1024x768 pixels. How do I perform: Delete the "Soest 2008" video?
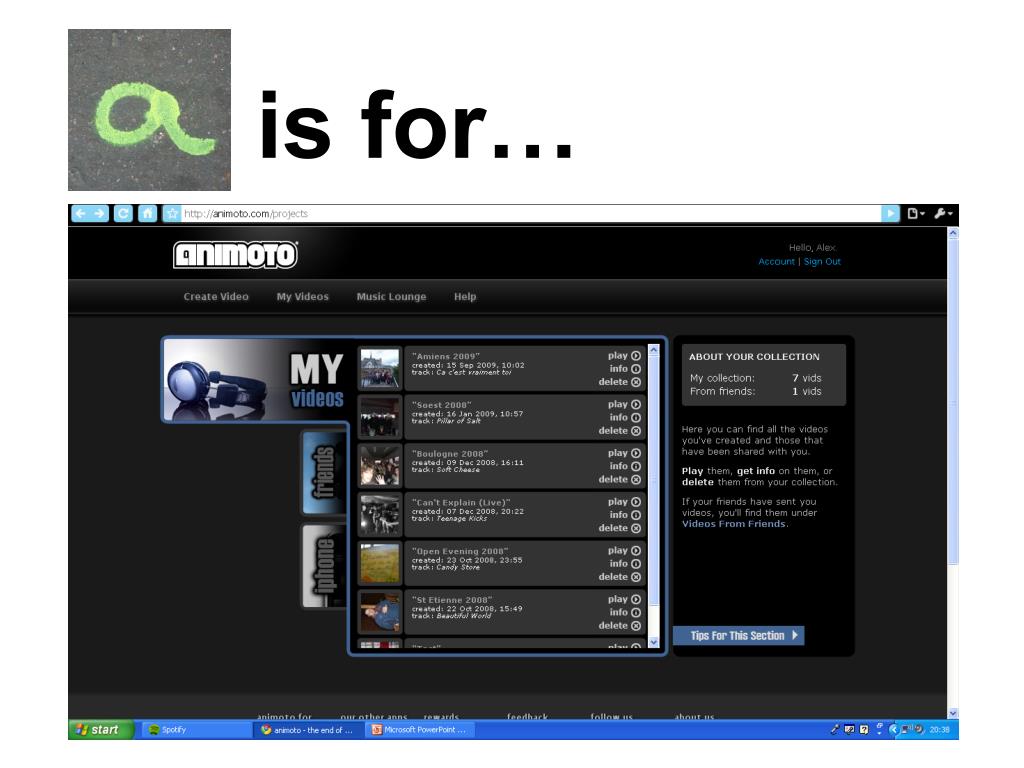coord(619,430)
